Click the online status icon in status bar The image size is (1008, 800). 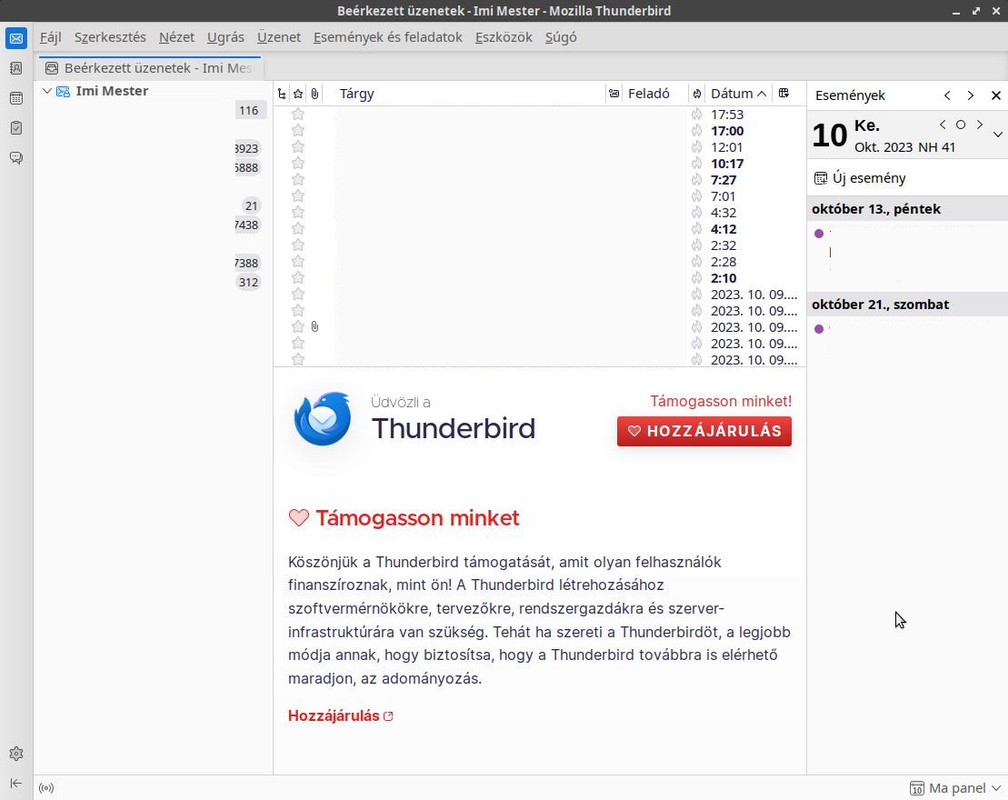click(x=46, y=788)
